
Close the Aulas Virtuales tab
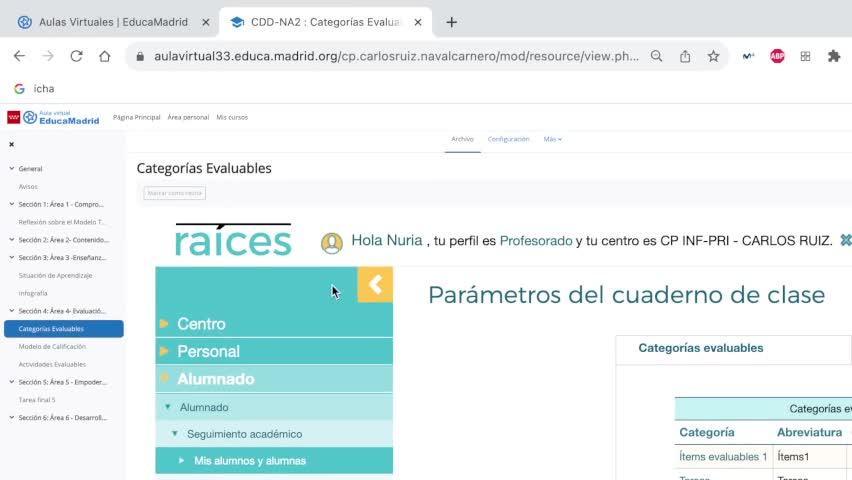pos(206,22)
